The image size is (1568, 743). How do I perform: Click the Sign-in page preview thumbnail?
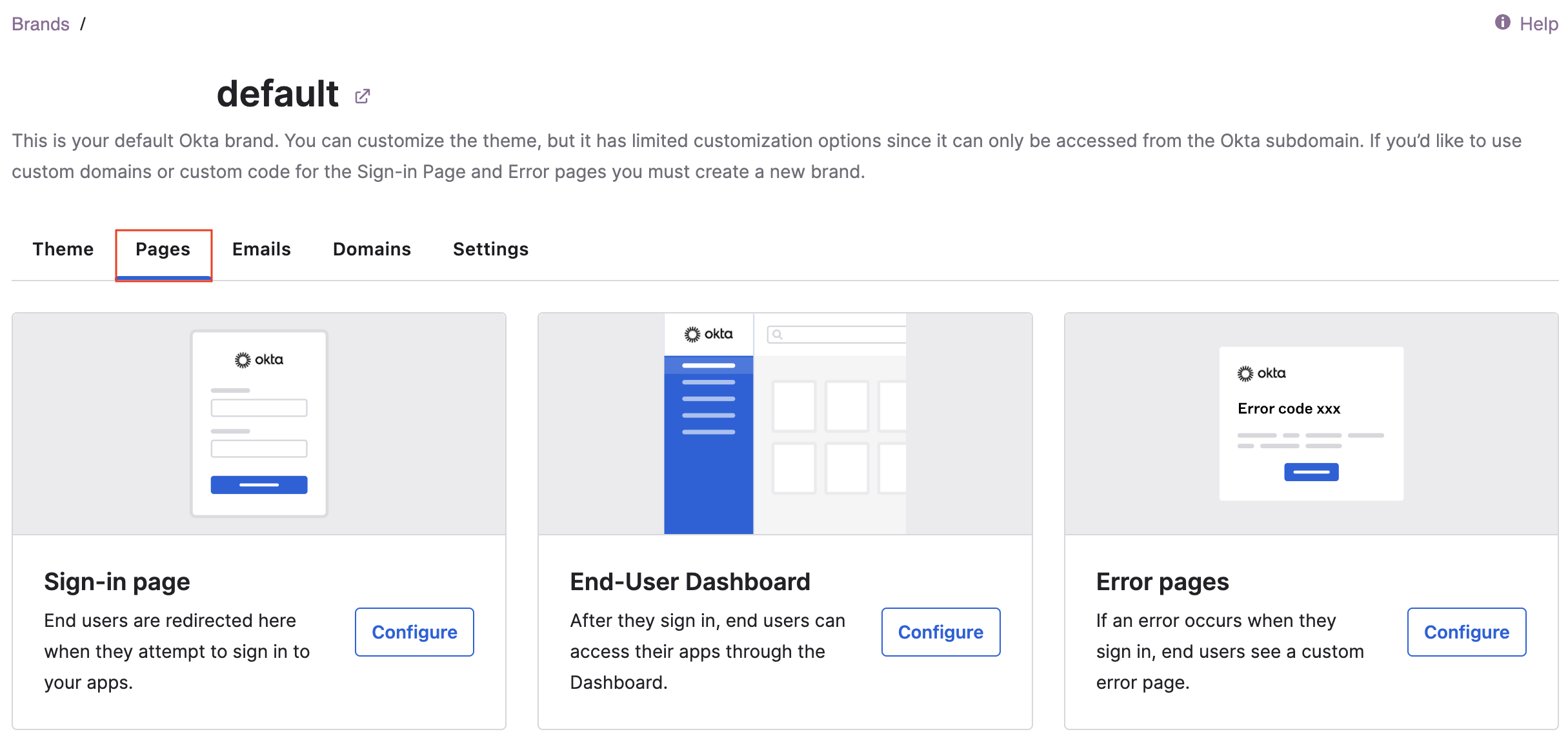click(259, 424)
